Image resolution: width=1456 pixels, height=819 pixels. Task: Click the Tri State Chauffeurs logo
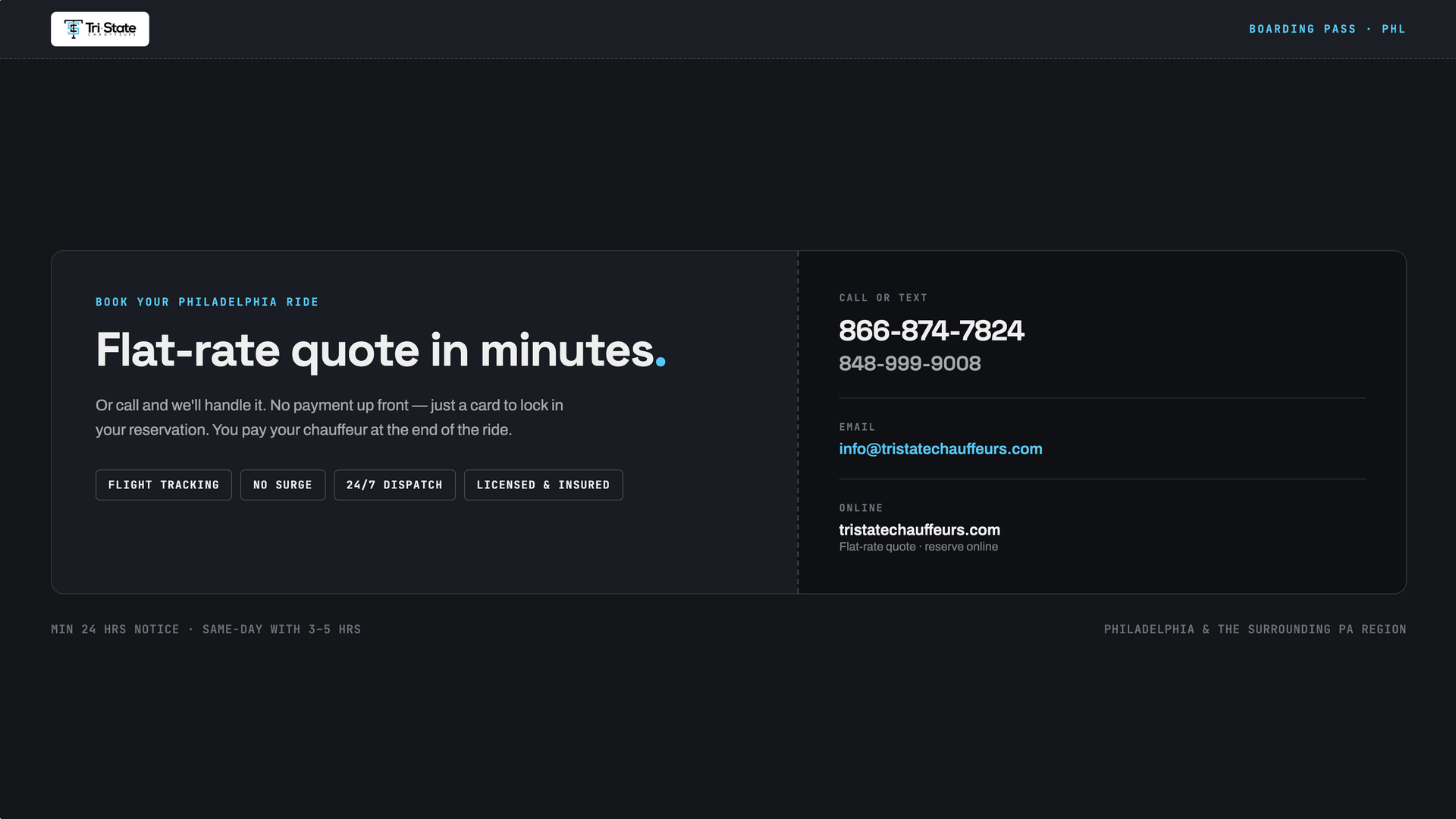[x=100, y=29]
